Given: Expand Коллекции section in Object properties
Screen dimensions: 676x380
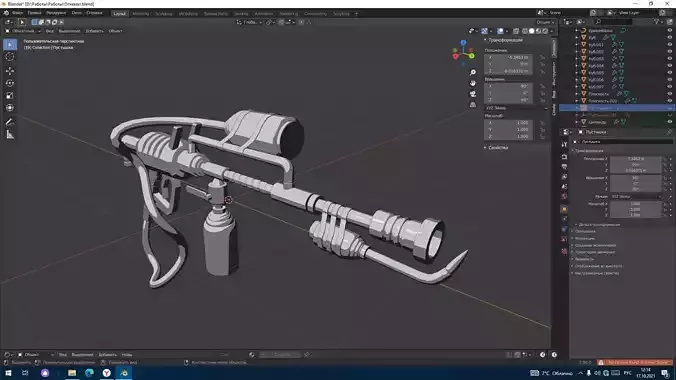Looking at the screenshot, I should 585,239.
